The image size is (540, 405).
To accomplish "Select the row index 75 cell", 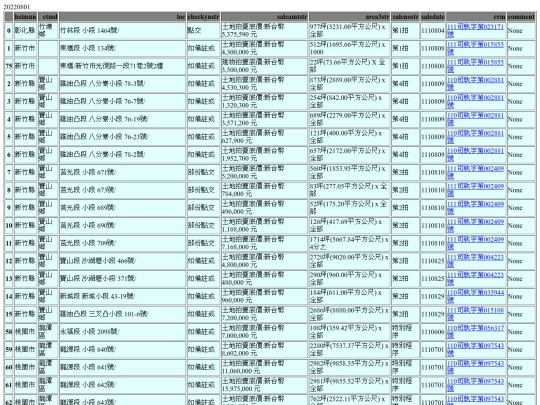I will tap(9, 66).
